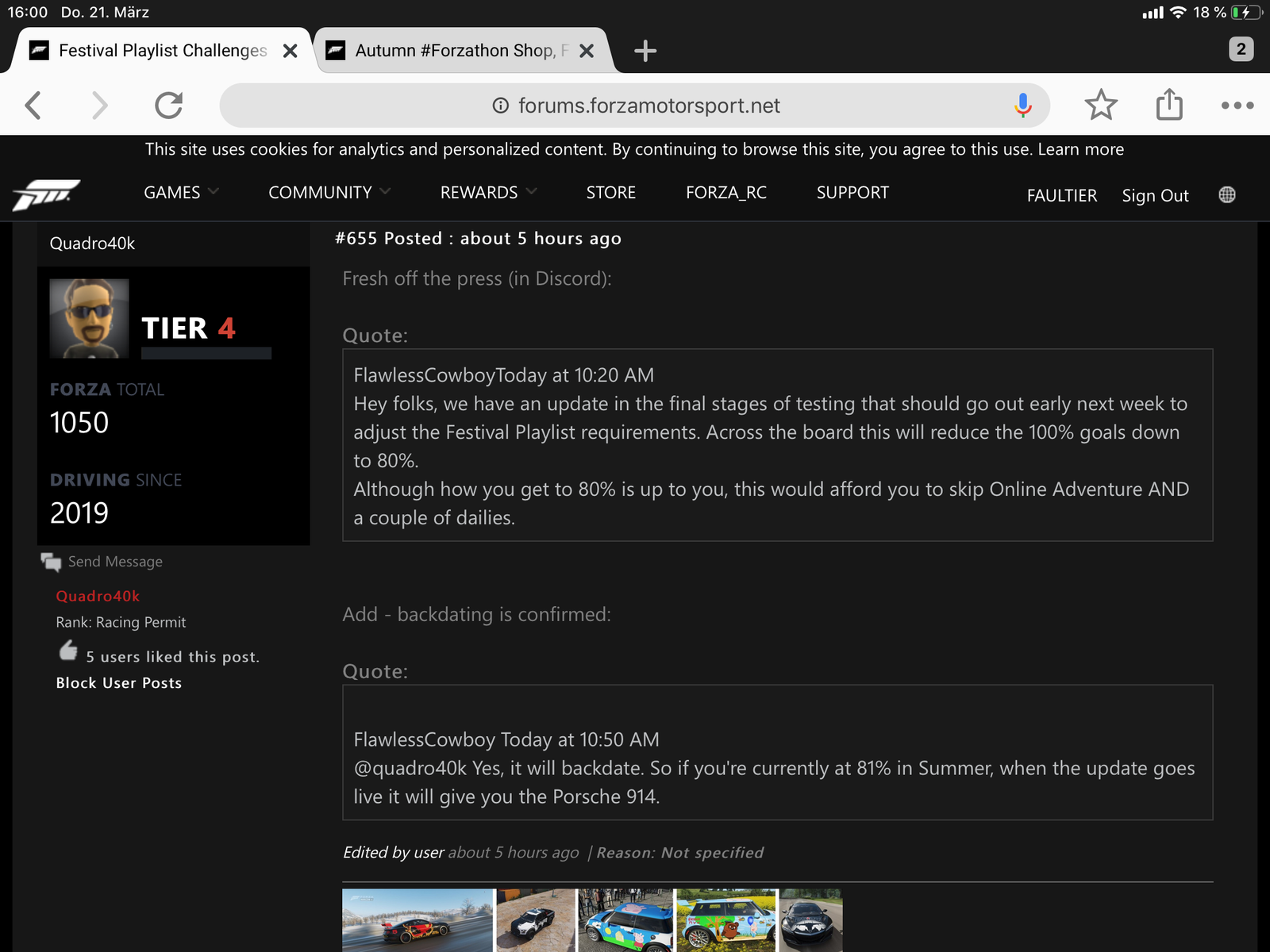The image size is (1270, 952).
Task: Send Message to Quadro40k
Action: (x=115, y=562)
